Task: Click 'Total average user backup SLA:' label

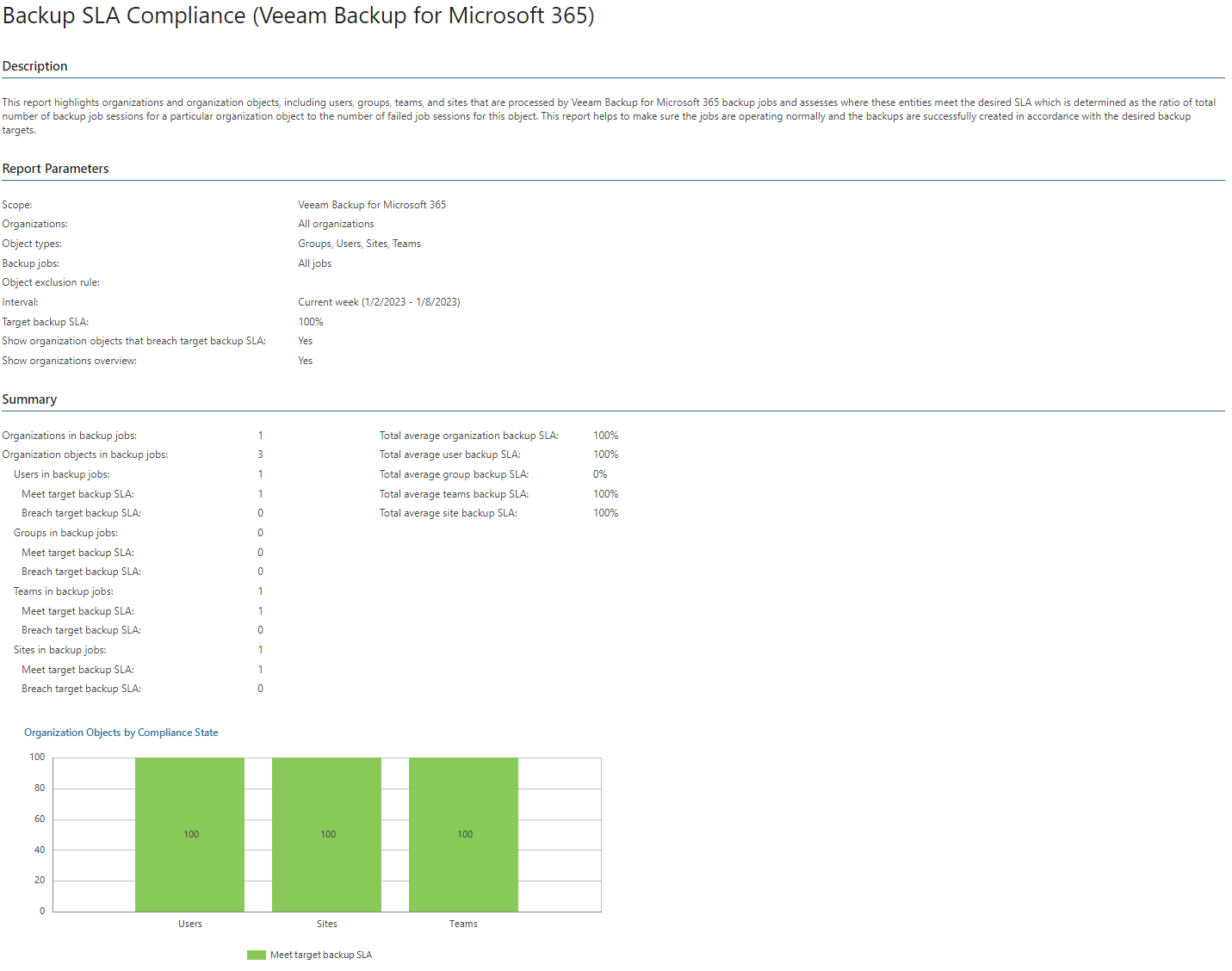Action: (449, 455)
